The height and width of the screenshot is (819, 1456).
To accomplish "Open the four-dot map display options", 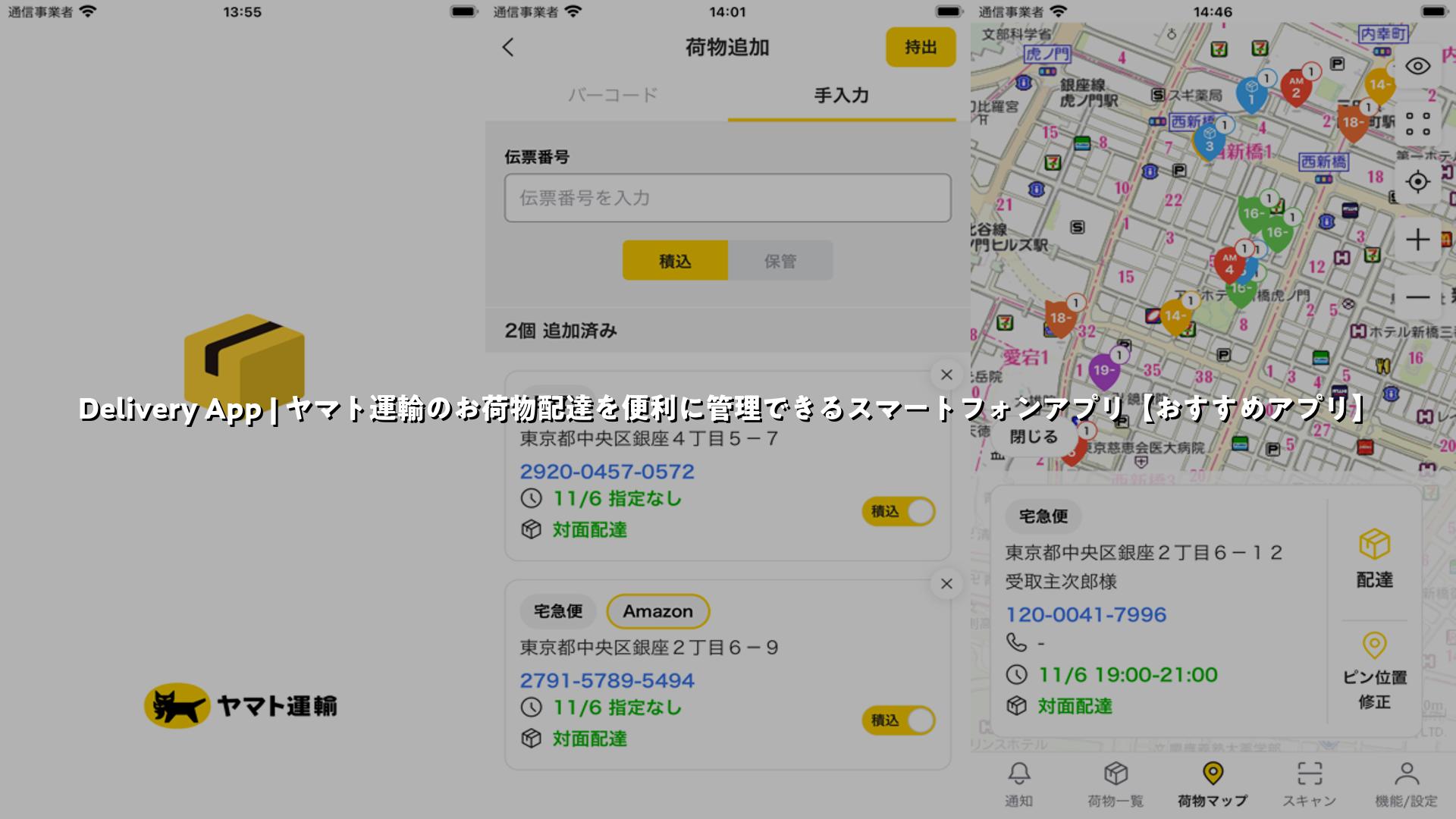I will [x=1417, y=124].
